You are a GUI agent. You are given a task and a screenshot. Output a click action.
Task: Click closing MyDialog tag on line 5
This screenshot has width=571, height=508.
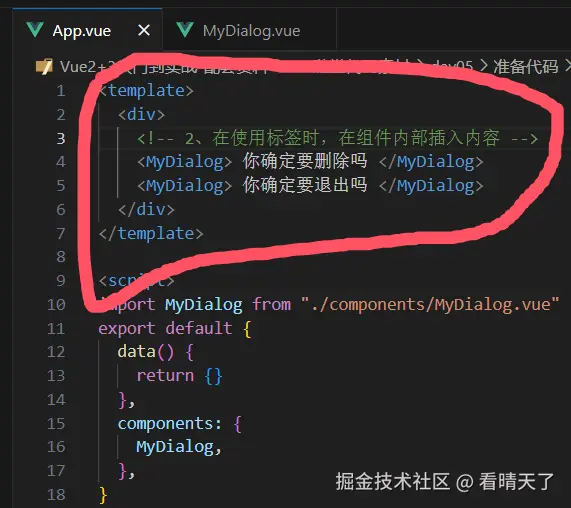tap(431, 186)
